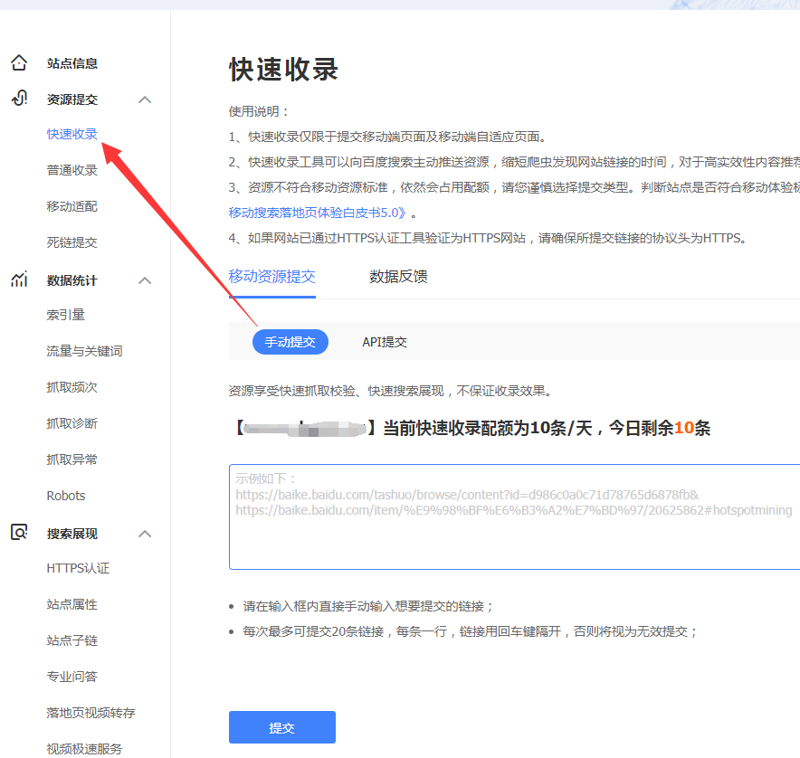The width and height of the screenshot is (800, 758).
Task: Select the 移动资源提交 tab
Action: pyautogui.click(x=272, y=277)
